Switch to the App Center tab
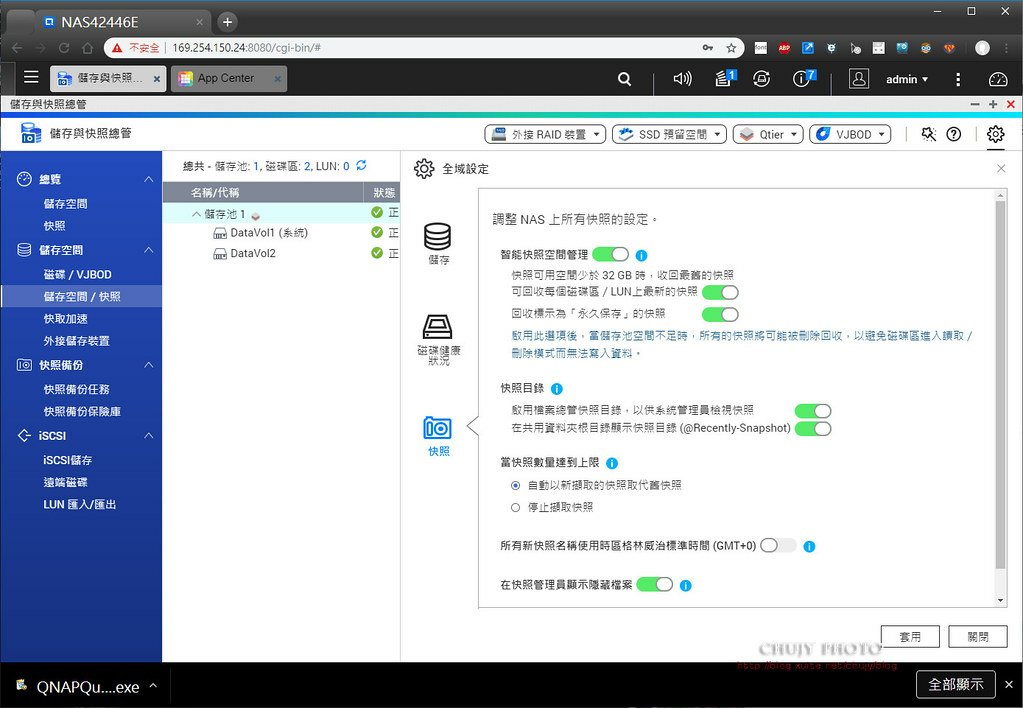 pos(229,78)
